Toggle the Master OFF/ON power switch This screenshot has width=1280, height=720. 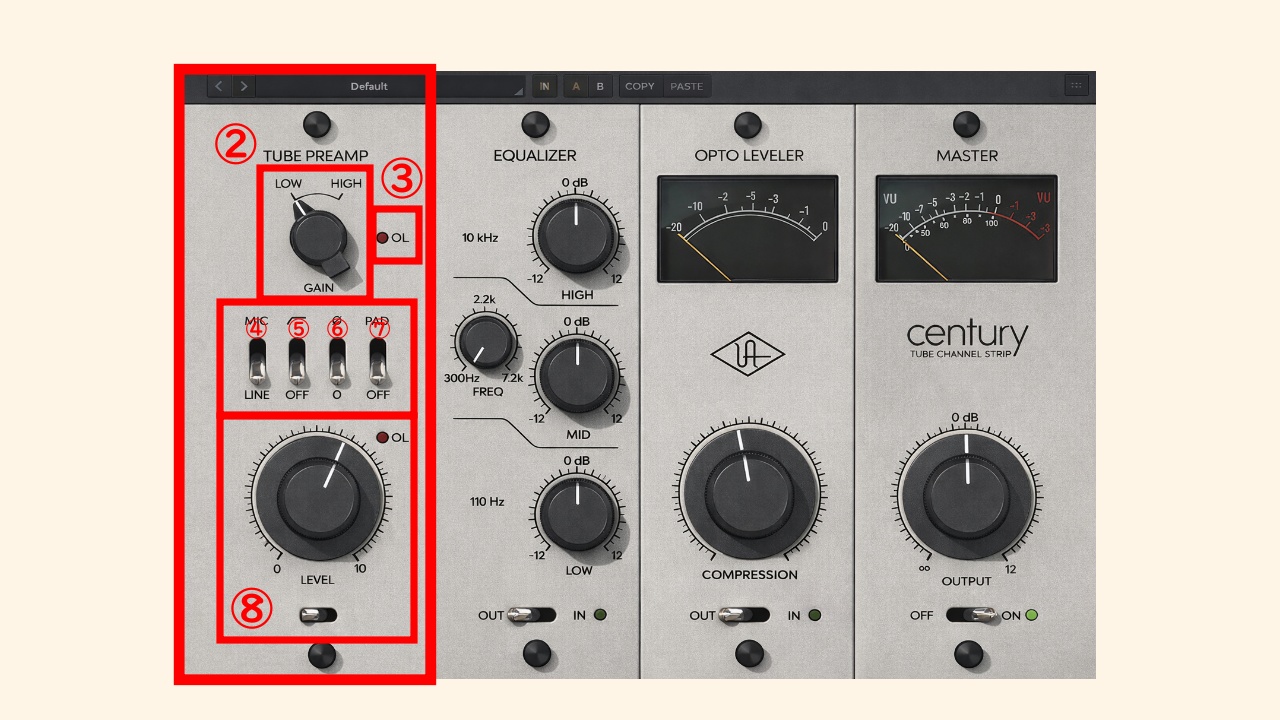tap(970, 614)
